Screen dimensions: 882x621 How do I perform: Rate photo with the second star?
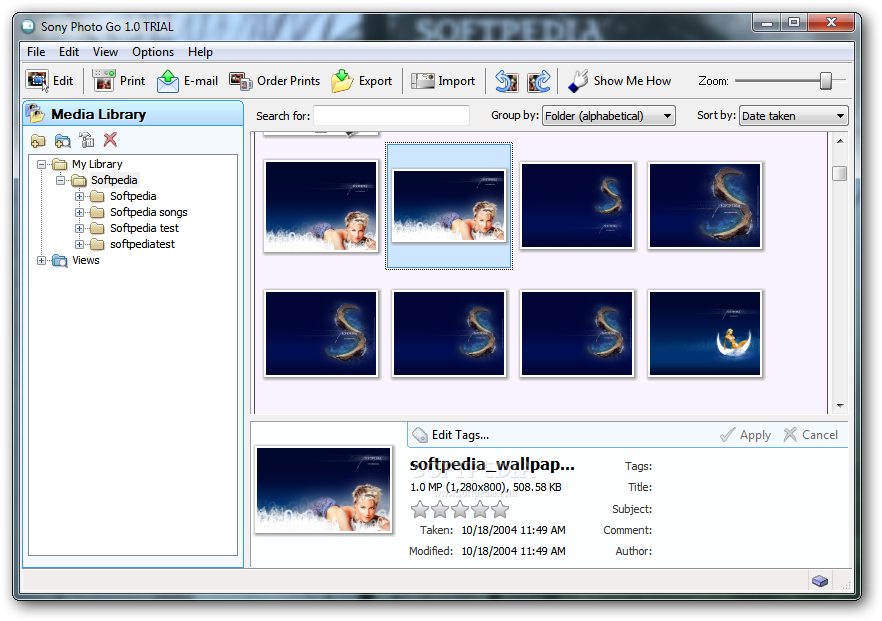click(x=440, y=510)
